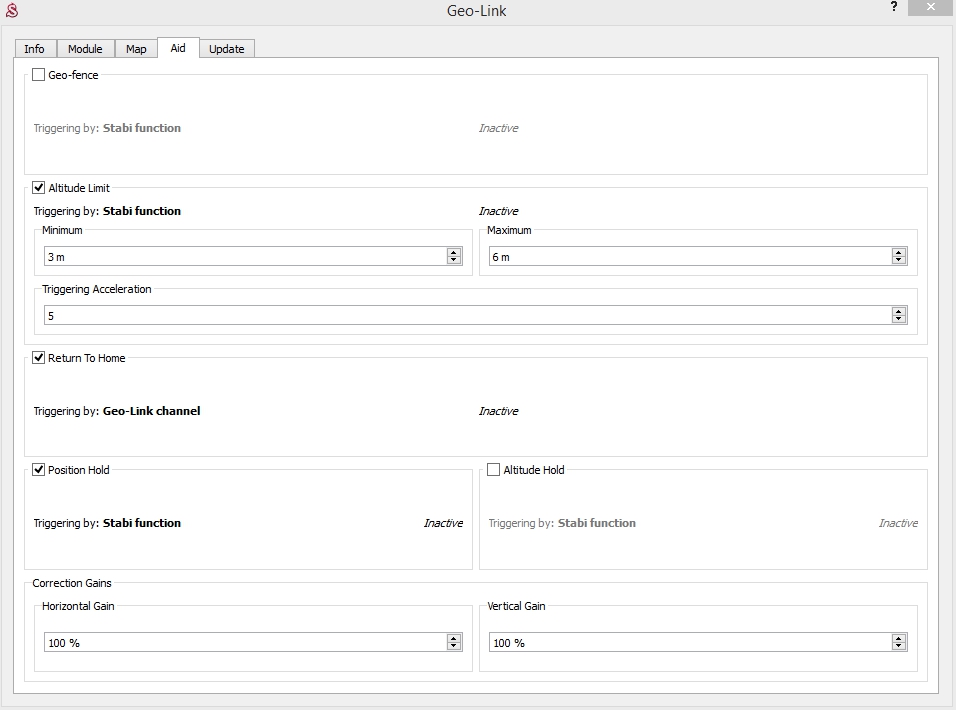956x710 pixels.
Task: Select the Map tab
Action: (136, 49)
